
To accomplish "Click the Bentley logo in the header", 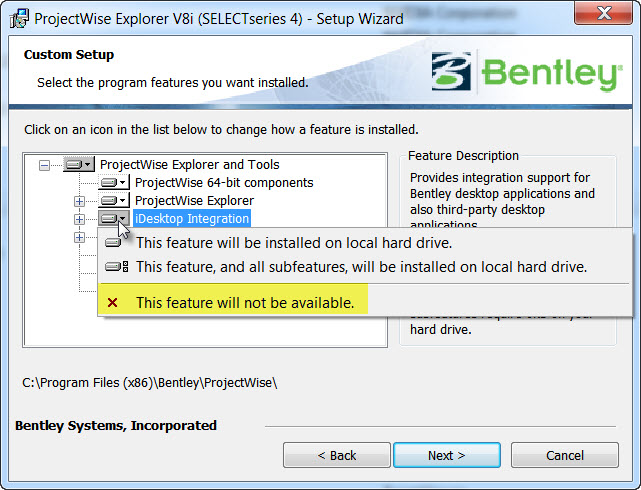I will [x=527, y=73].
